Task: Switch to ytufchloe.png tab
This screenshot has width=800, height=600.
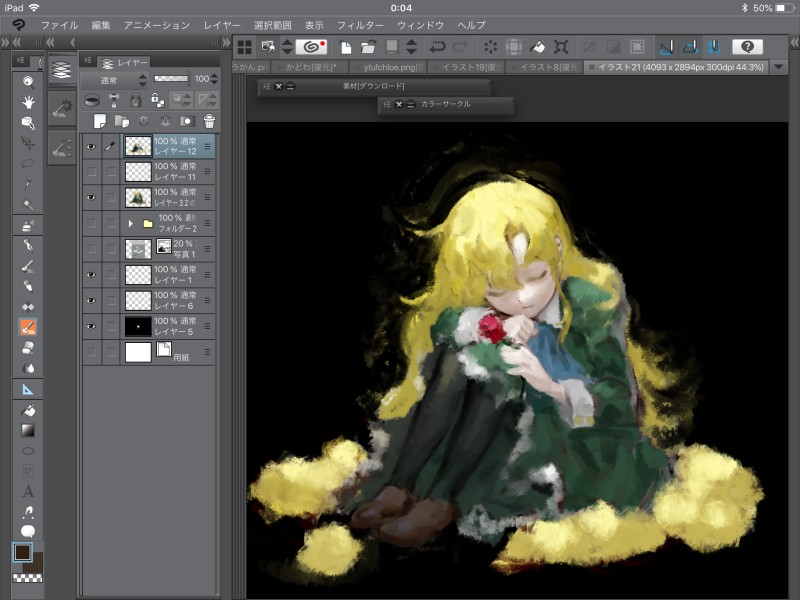Action: pos(390,67)
